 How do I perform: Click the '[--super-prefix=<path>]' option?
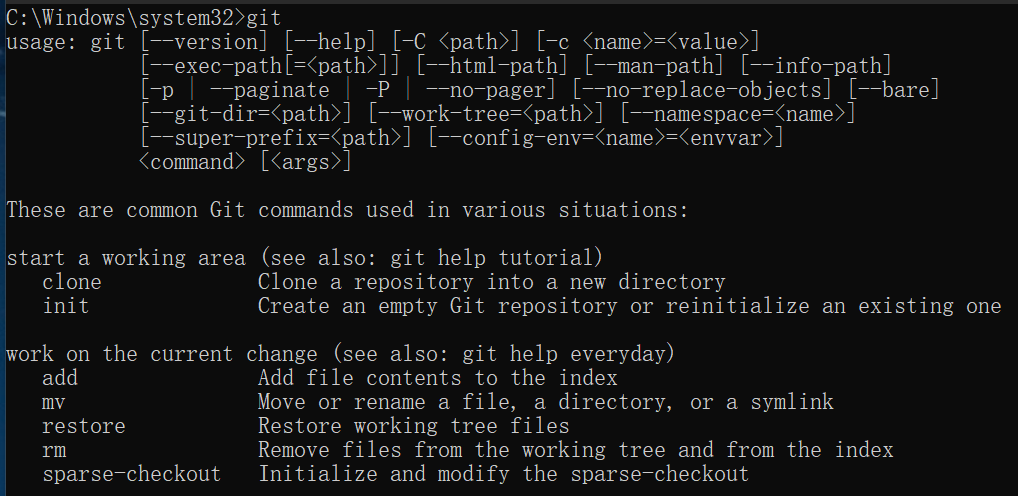[x=276, y=138]
